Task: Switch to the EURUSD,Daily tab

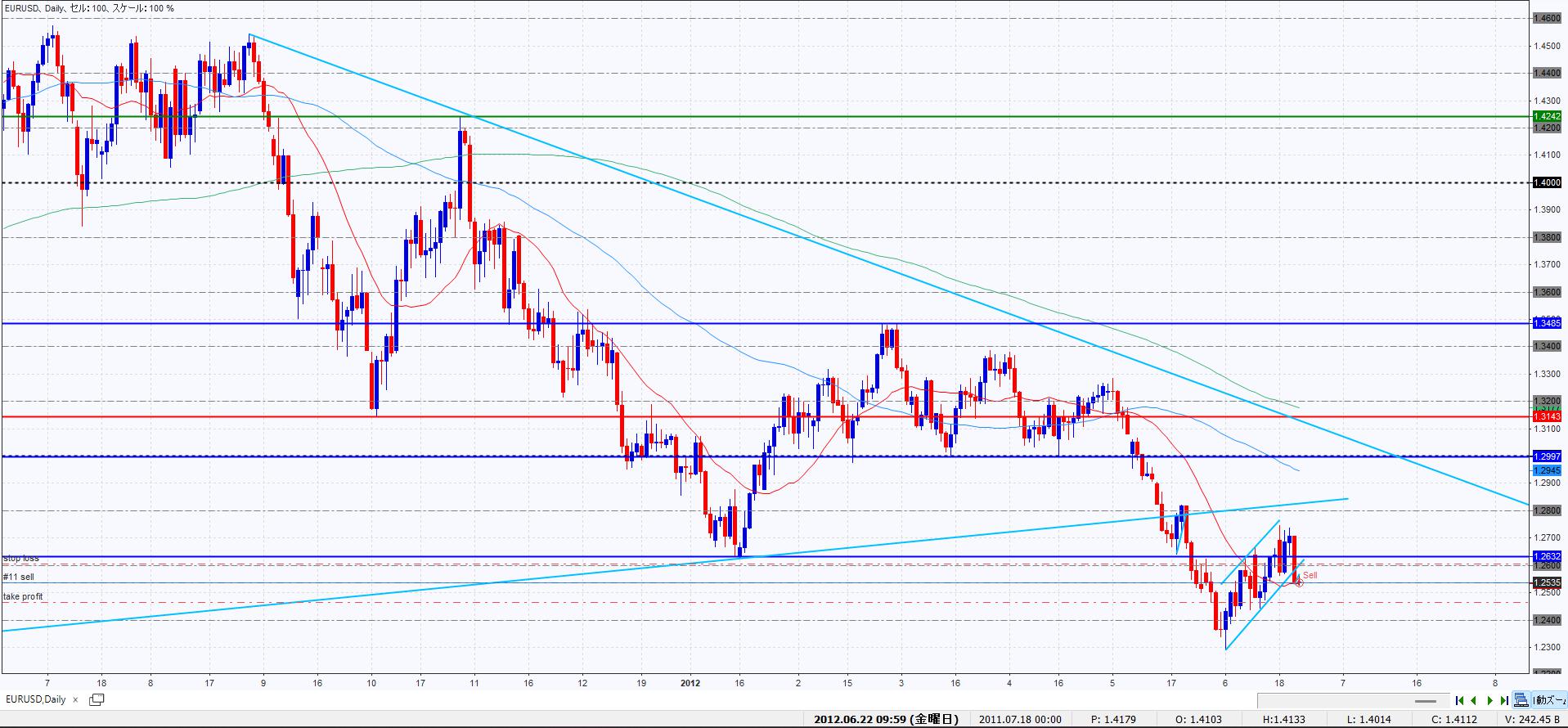Action: pyautogui.click(x=36, y=699)
